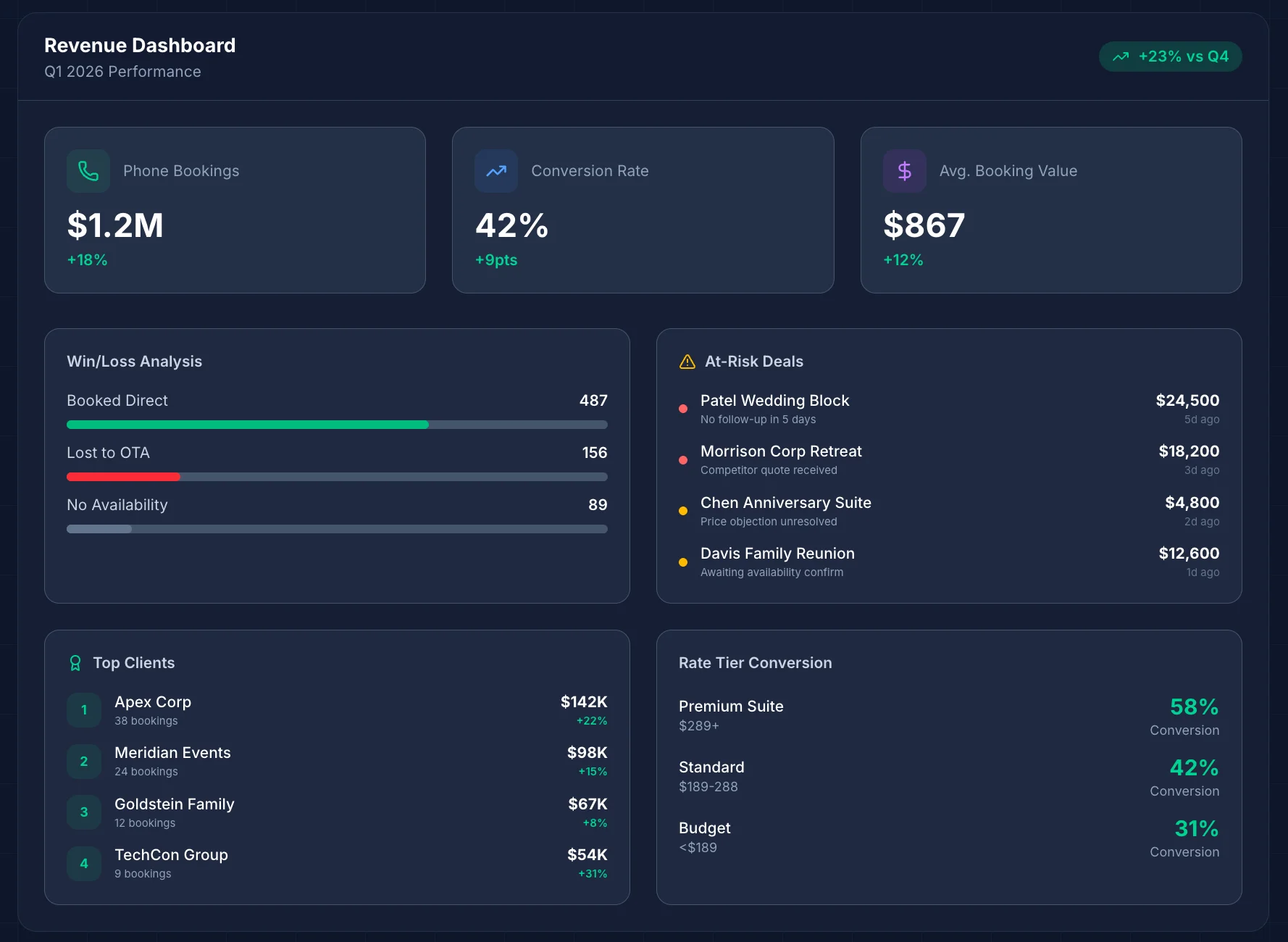1288x942 pixels.
Task: Click the yellow status dot beside Davis Family Reunion
Action: click(x=683, y=562)
